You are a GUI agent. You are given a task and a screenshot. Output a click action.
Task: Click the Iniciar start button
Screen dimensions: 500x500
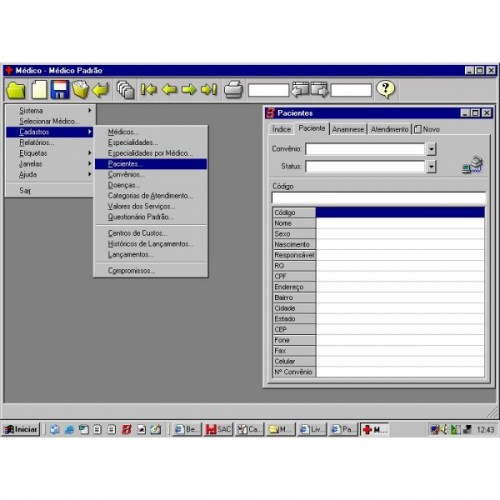pyautogui.click(x=21, y=429)
